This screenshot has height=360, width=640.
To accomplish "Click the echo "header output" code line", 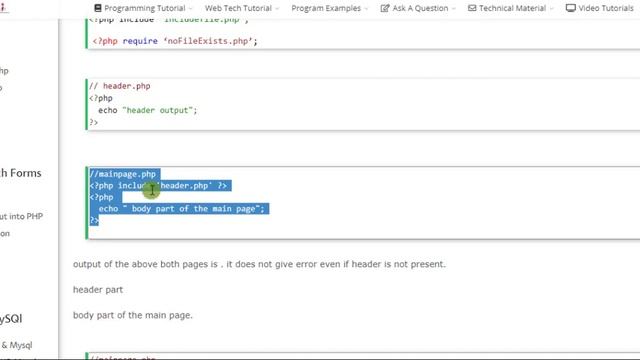I will 147,110.
